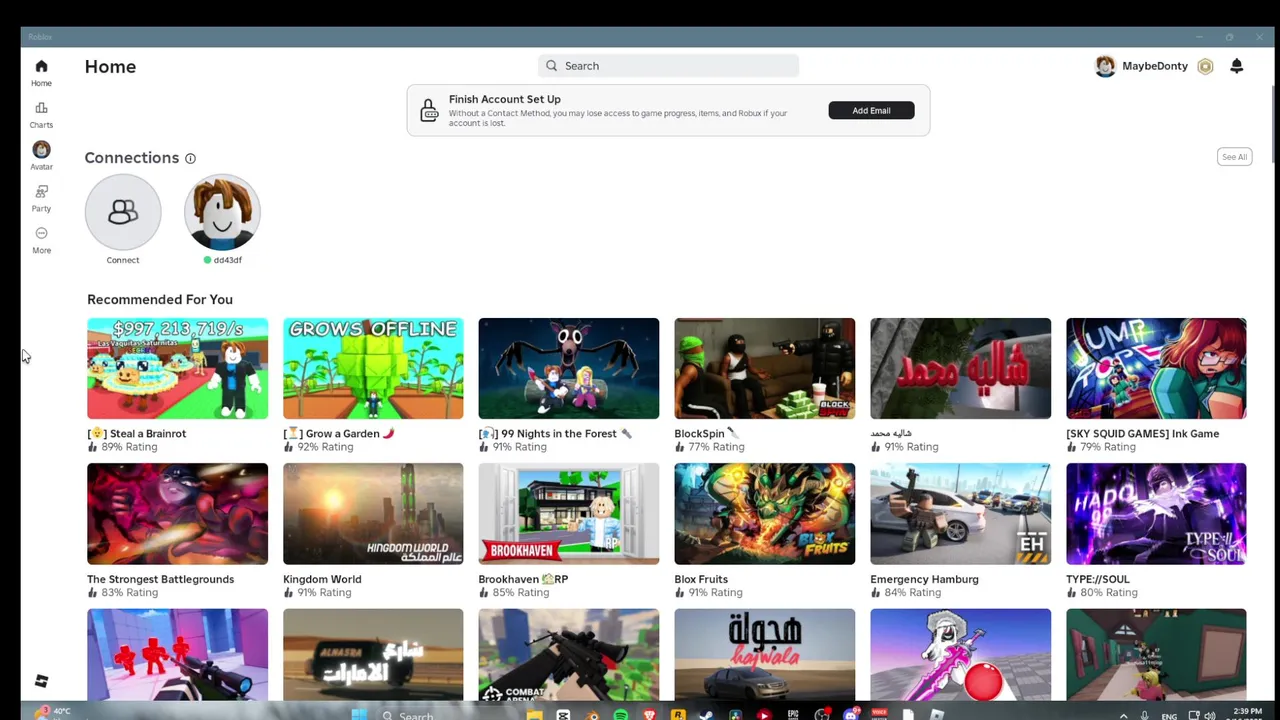
Task: Open friend dd43df's avatar
Action: 222,212
